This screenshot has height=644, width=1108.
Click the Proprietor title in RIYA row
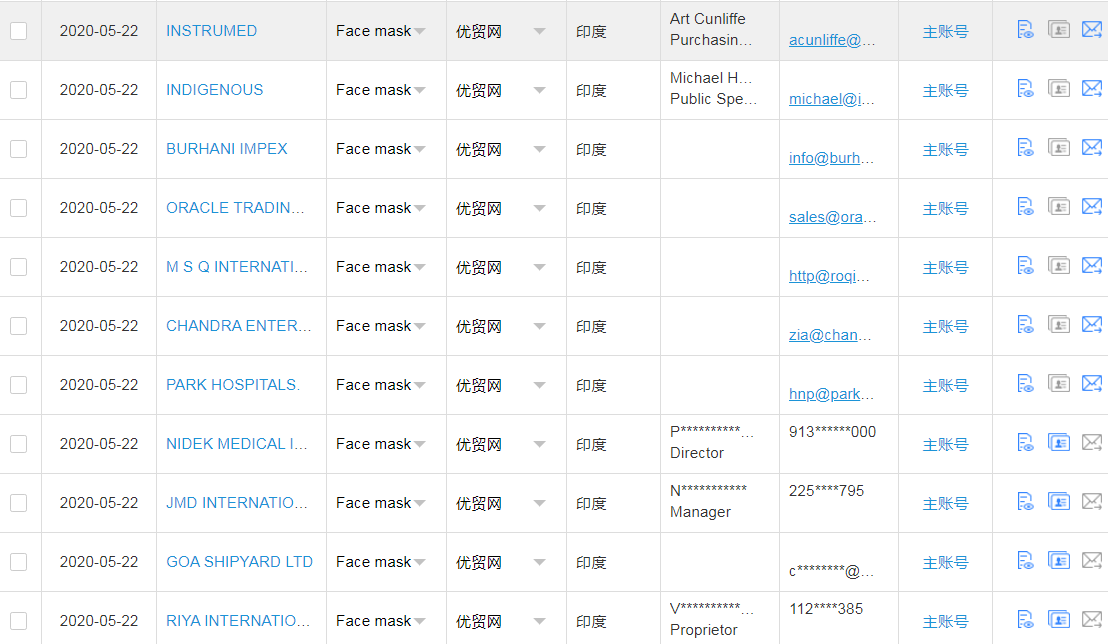click(704, 630)
